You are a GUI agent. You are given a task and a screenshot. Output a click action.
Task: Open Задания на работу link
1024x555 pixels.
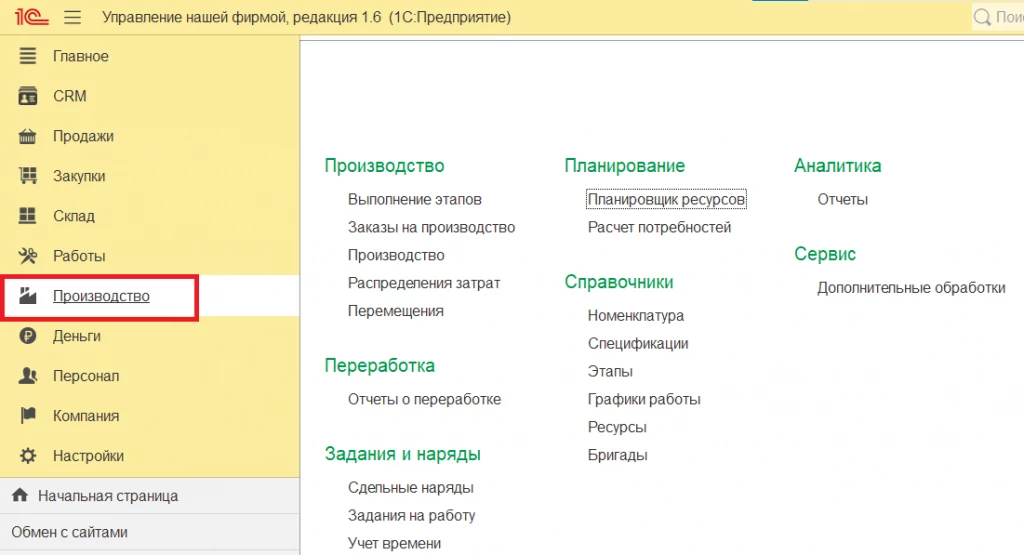coord(411,515)
